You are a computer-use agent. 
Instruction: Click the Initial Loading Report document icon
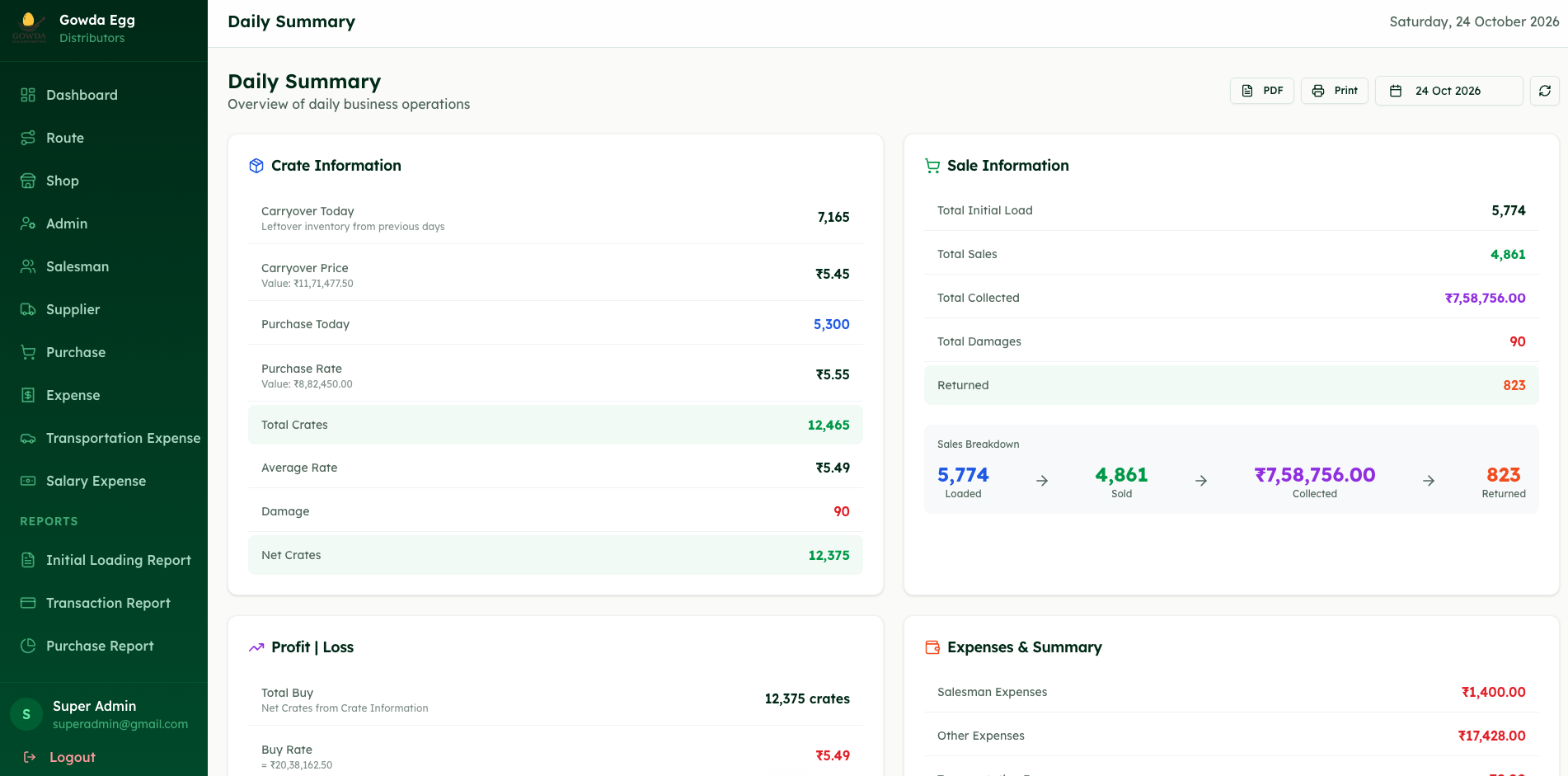tap(28, 560)
